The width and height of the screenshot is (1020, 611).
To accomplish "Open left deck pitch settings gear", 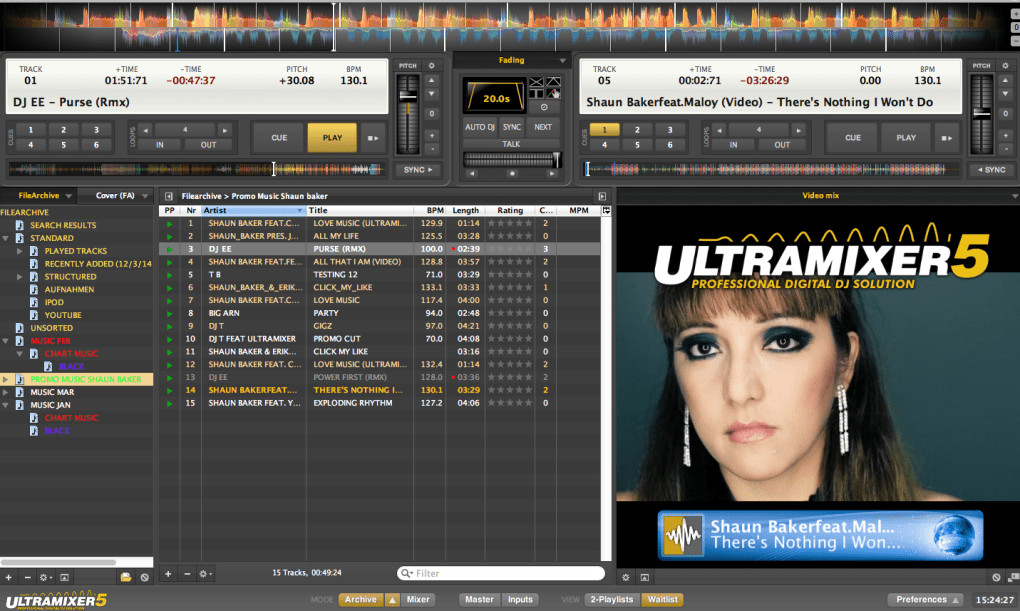I will (431, 66).
